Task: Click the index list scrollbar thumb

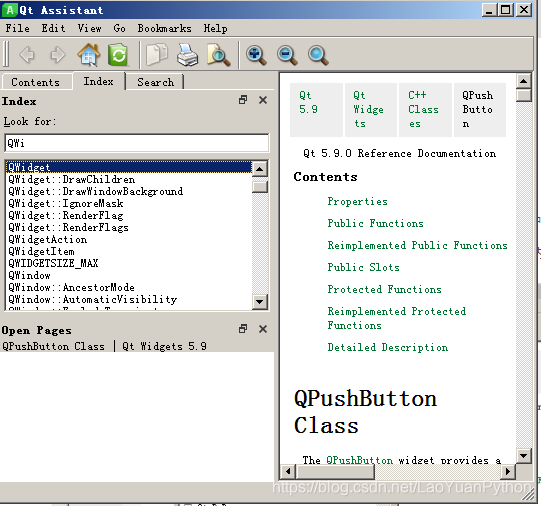Action: coord(260,187)
